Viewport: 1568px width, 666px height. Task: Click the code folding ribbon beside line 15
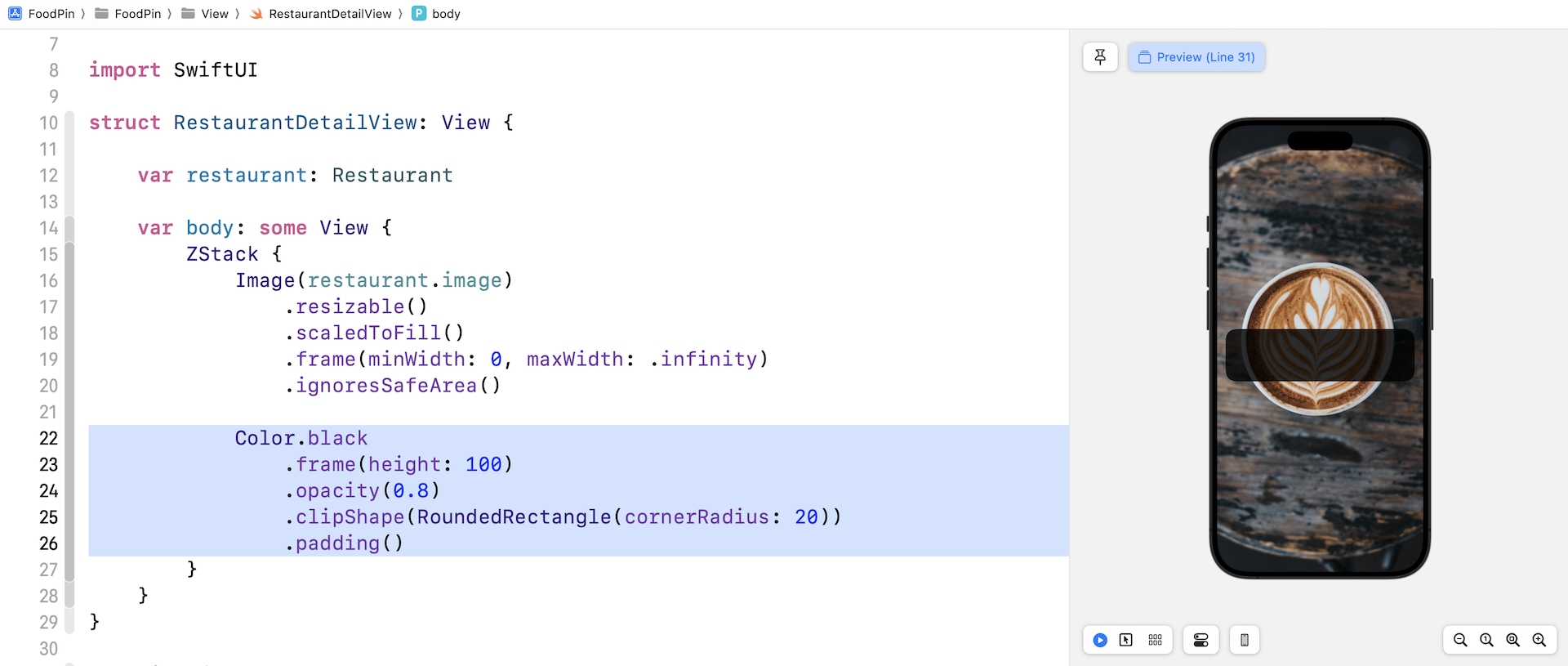click(69, 255)
